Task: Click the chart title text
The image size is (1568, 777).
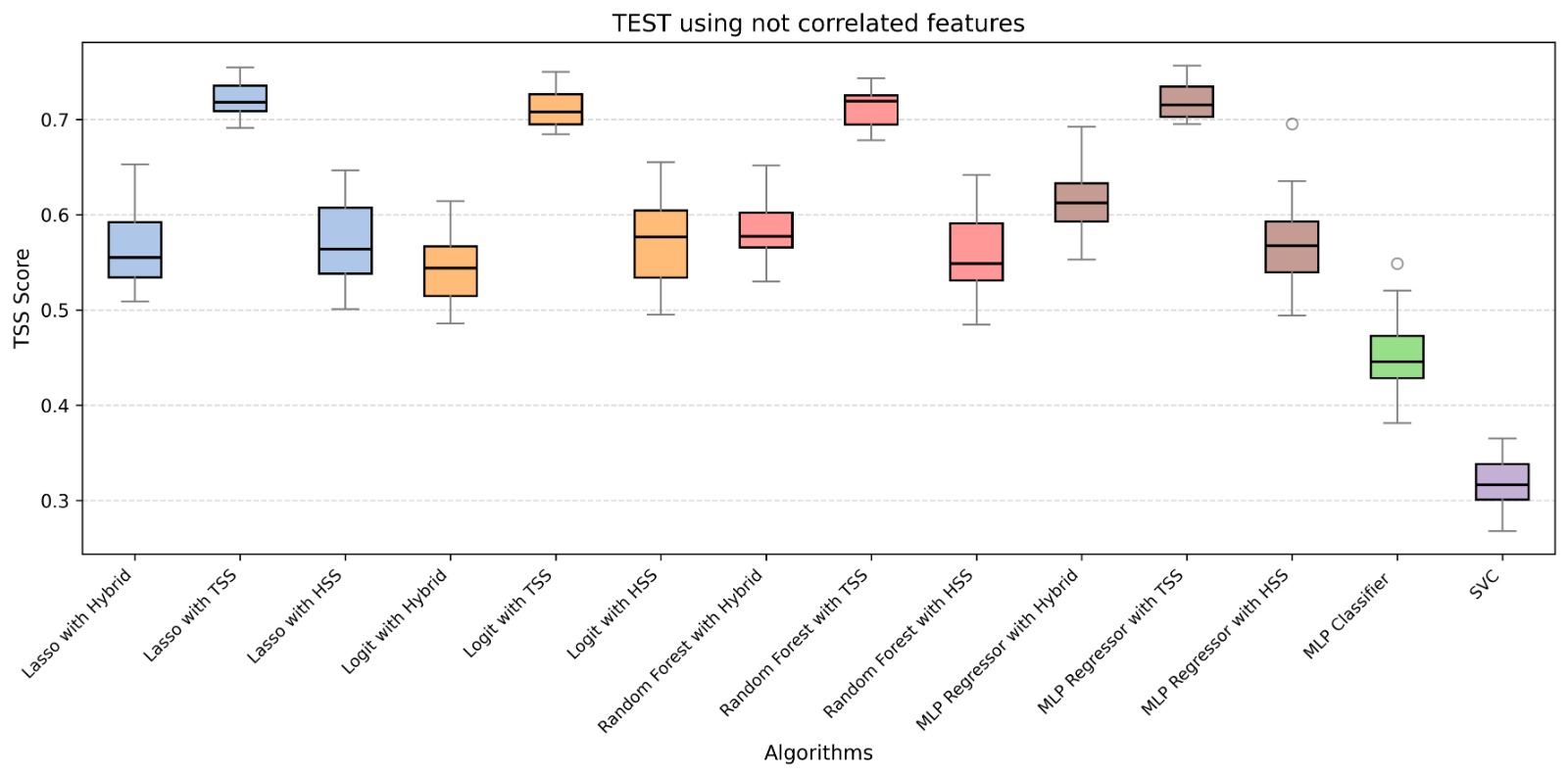Action: [x=818, y=24]
